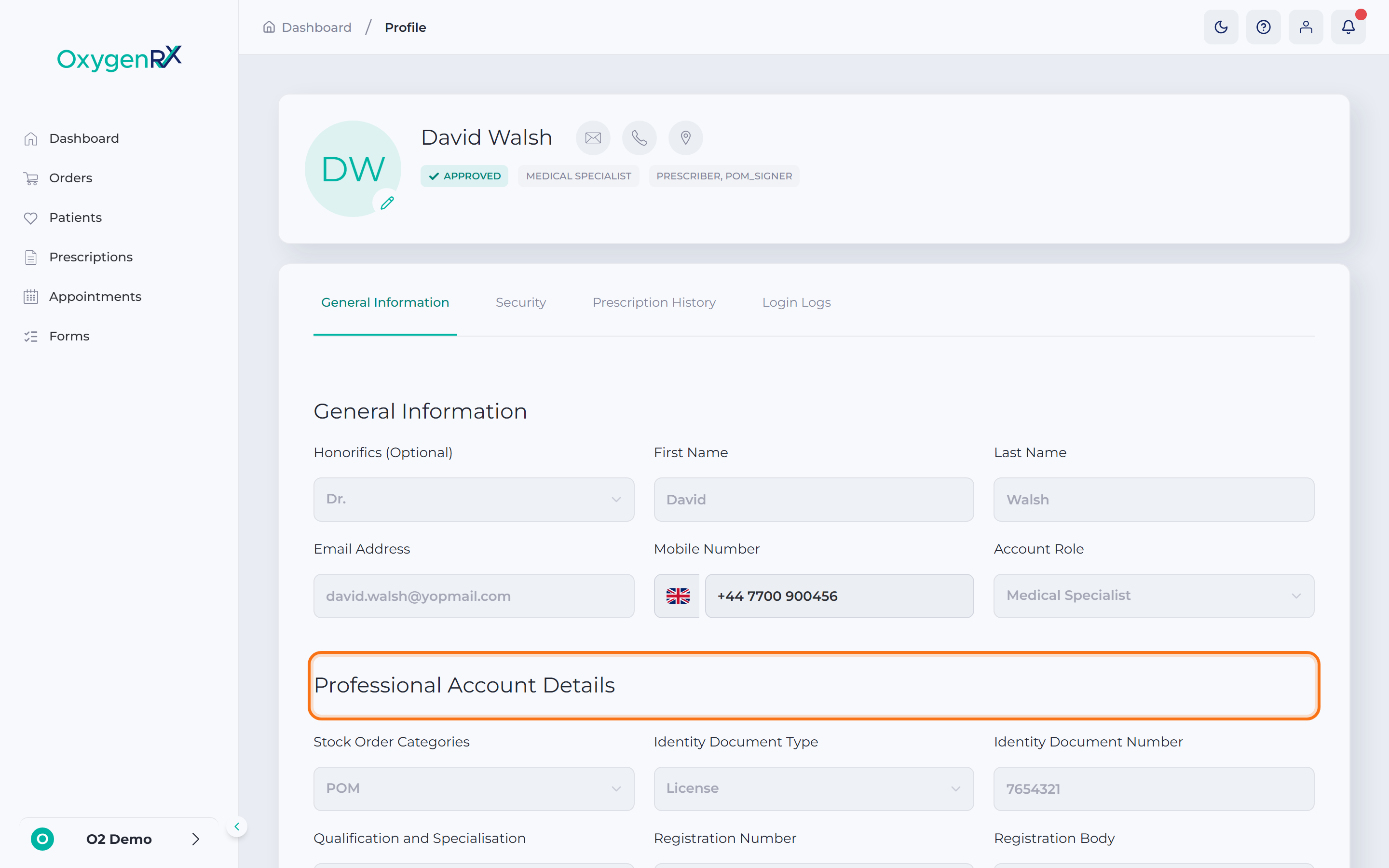Click the APPROVED status badge

pyautogui.click(x=464, y=176)
